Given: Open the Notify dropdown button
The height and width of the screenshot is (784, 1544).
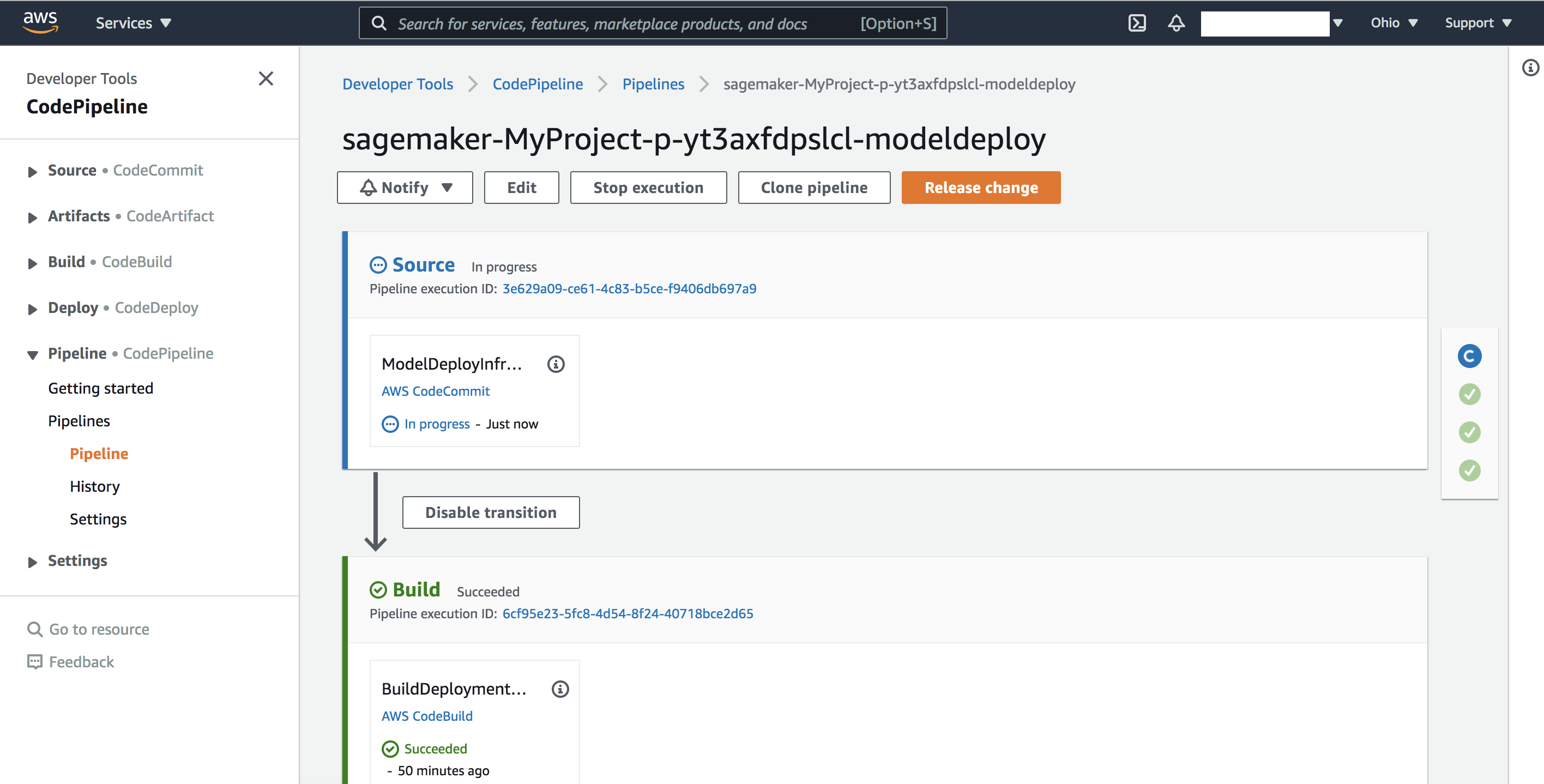Looking at the screenshot, I should coord(405,188).
